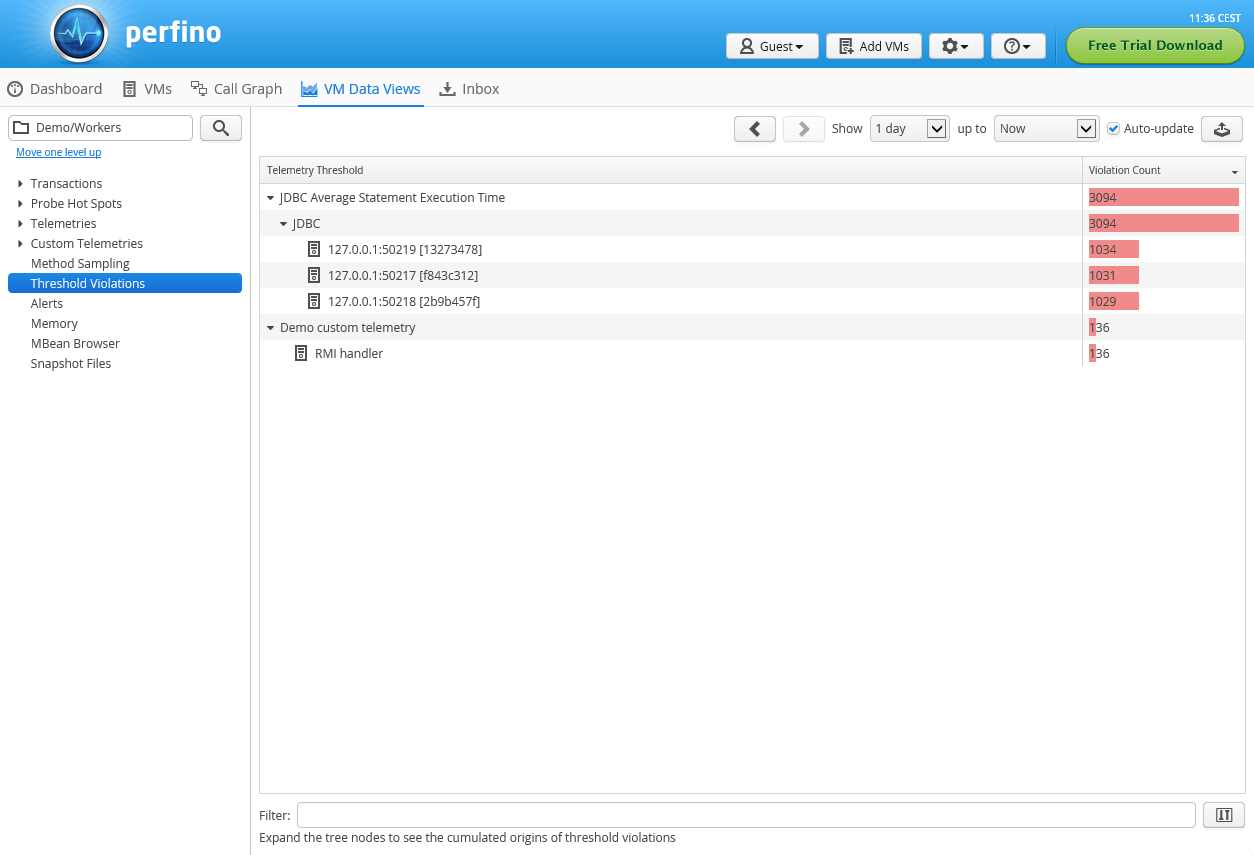
Task: Click the Add VMs button
Action: coord(874,46)
